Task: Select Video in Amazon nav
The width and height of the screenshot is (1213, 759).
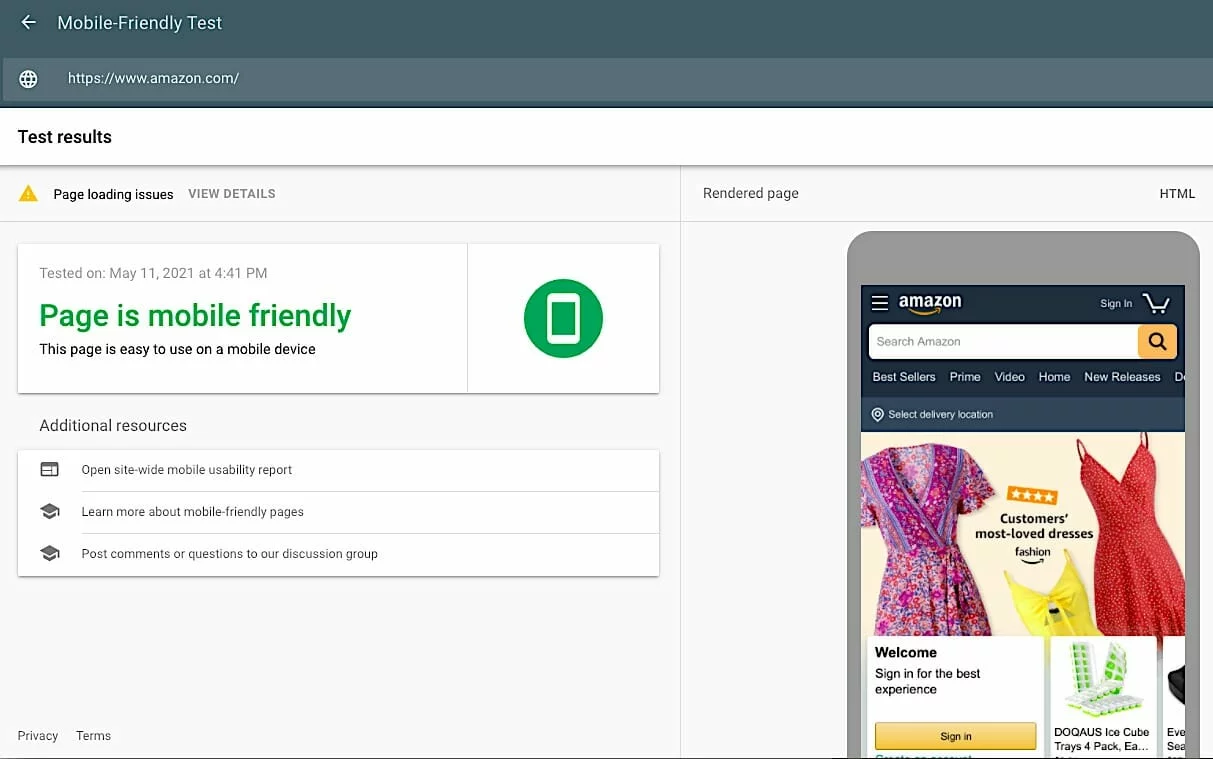Action: point(1009,377)
